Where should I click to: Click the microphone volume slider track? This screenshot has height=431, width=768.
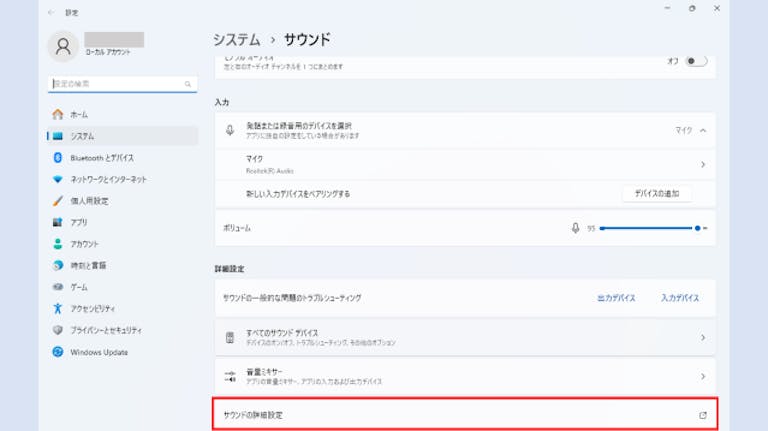(x=653, y=228)
